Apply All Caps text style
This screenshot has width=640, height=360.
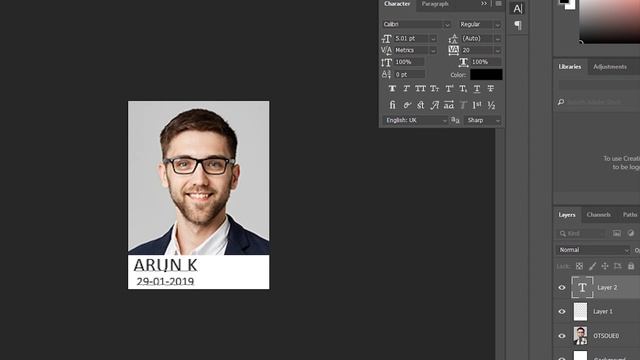pyautogui.click(x=420, y=89)
